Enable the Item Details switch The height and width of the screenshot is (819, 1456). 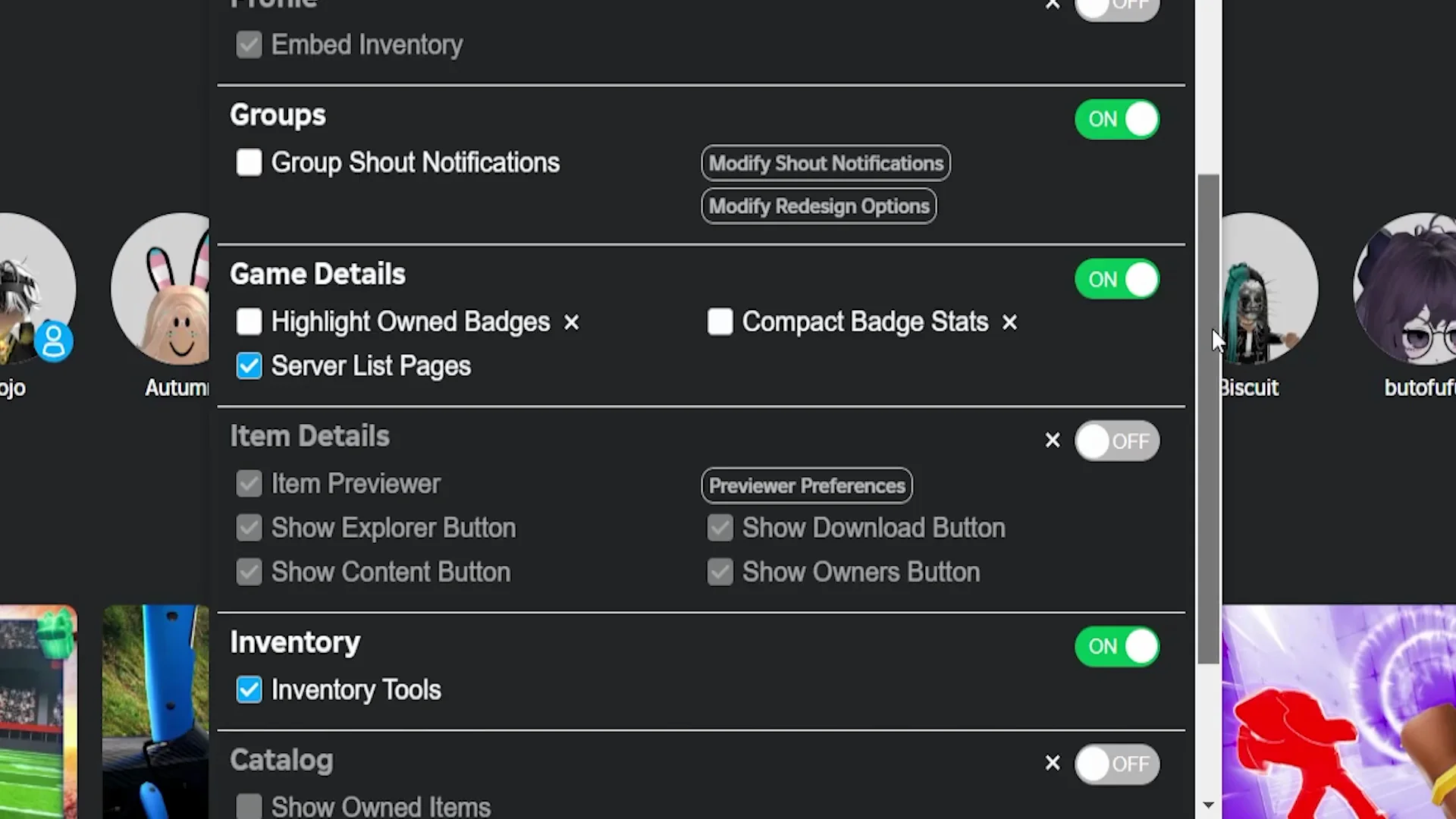click(x=1117, y=441)
